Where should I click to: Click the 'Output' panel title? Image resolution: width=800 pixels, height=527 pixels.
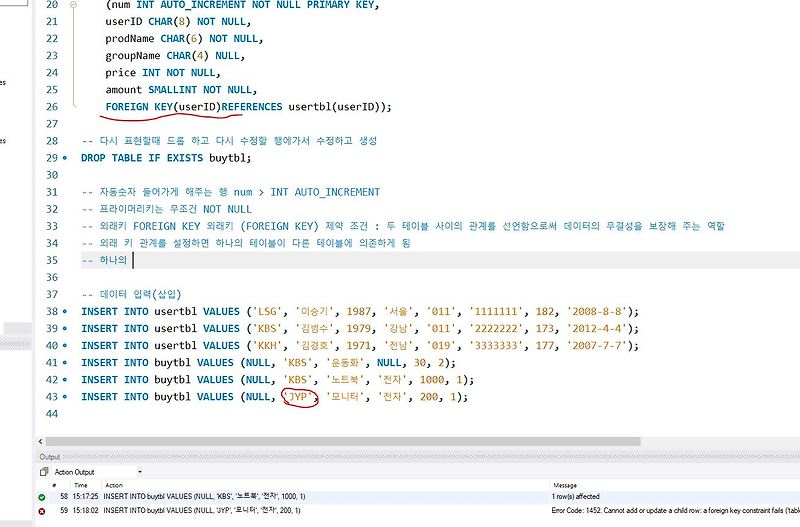[49, 457]
